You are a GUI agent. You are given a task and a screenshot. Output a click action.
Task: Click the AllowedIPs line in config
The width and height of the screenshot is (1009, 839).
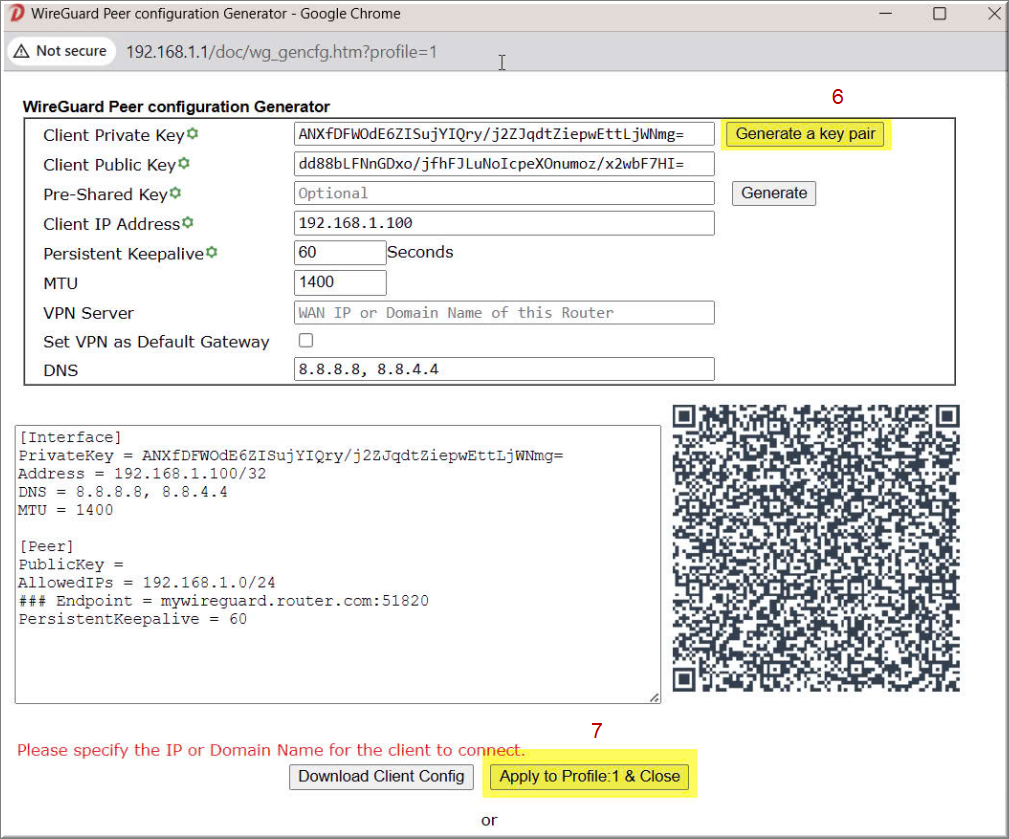(147, 583)
